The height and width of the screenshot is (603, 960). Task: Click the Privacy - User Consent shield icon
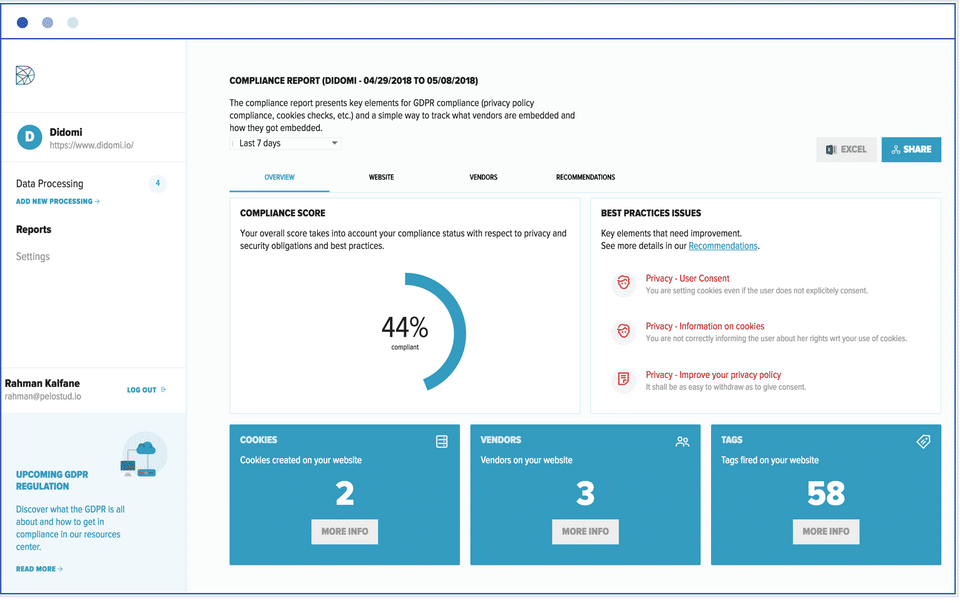point(623,283)
